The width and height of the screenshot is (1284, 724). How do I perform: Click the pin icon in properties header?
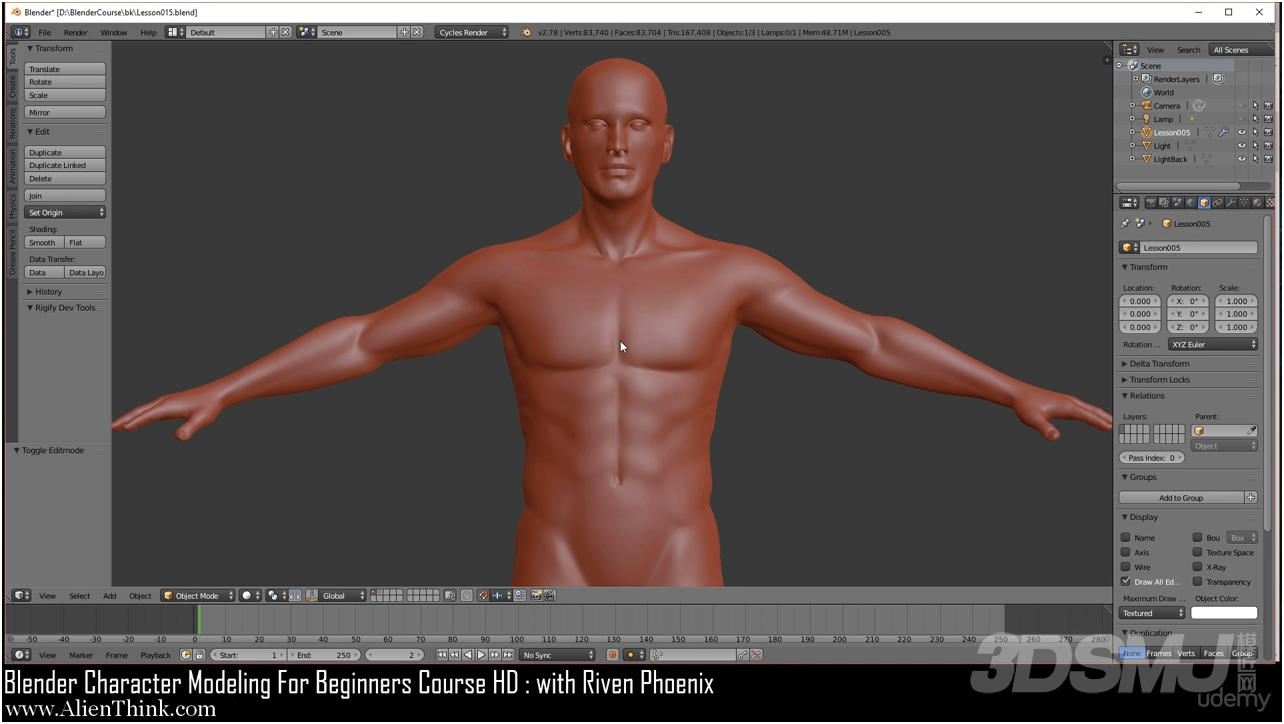point(1125,224)
